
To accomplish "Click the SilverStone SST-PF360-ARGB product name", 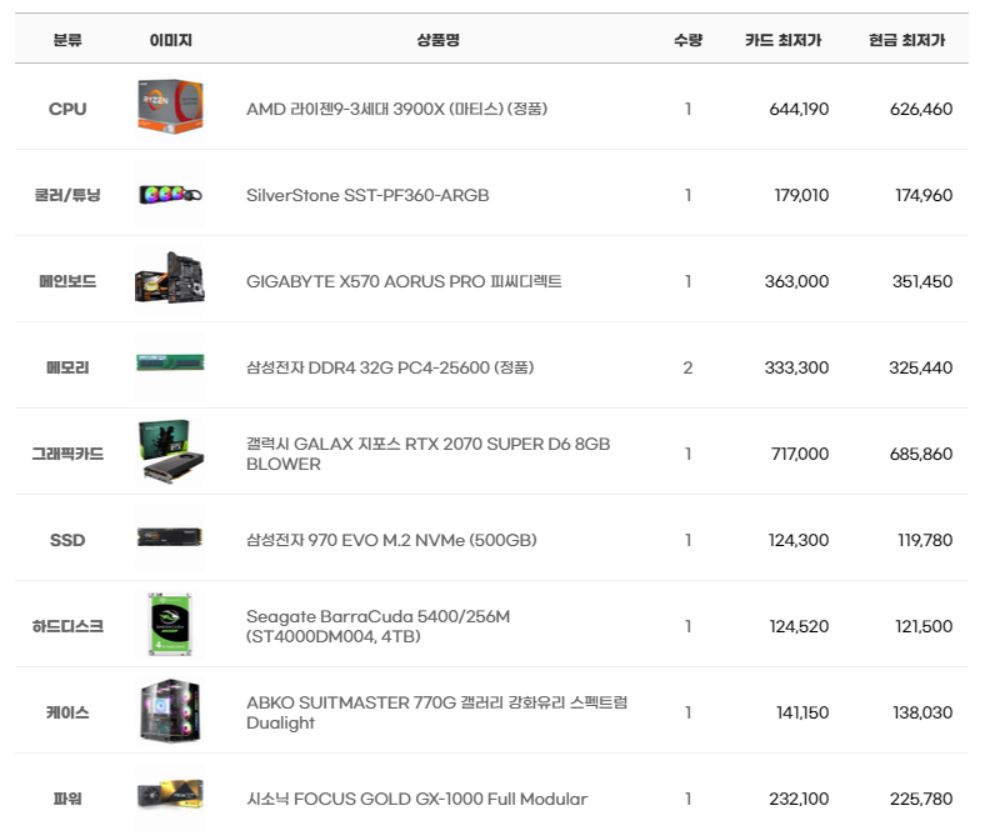I will (368, 195).
